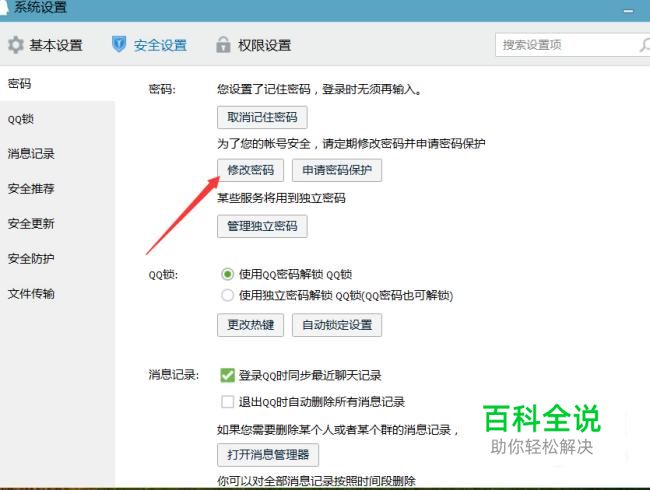Select QQ锁 in the sidebar
The width and height of the screenshot is (650, 490).
57,119
